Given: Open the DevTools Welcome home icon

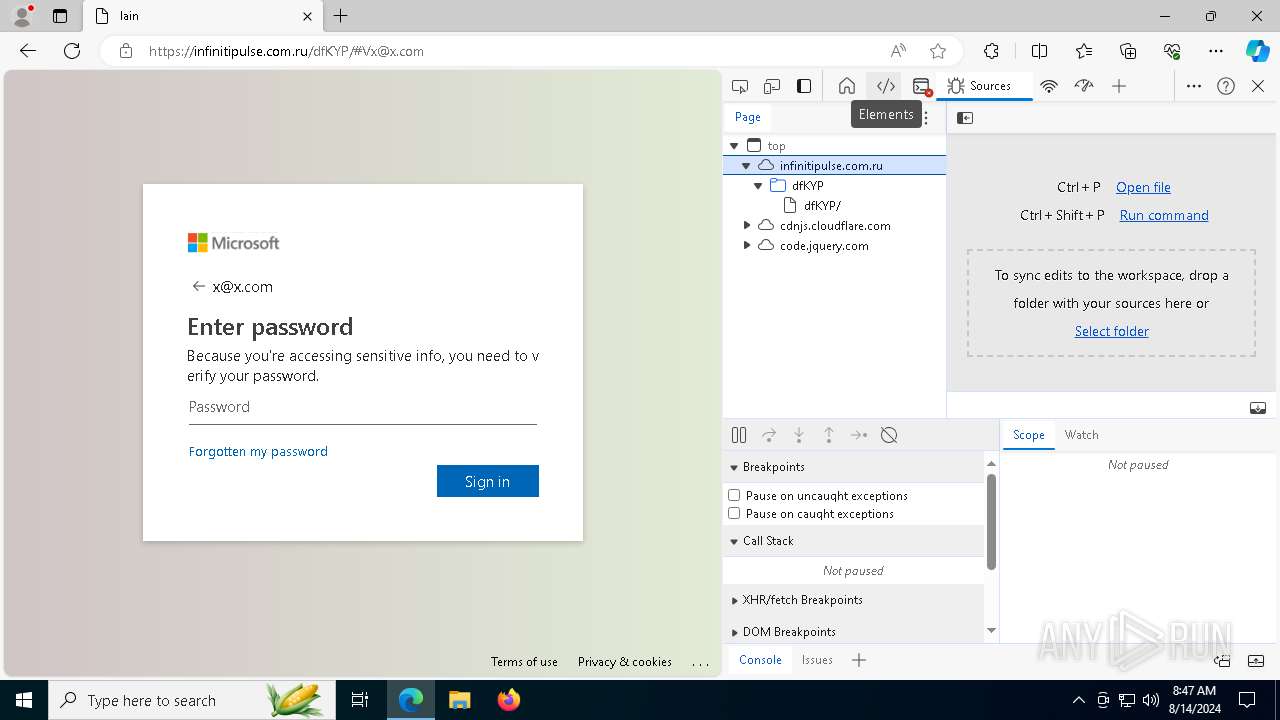Looking at the screenshot, I should (x=847, y=86).
